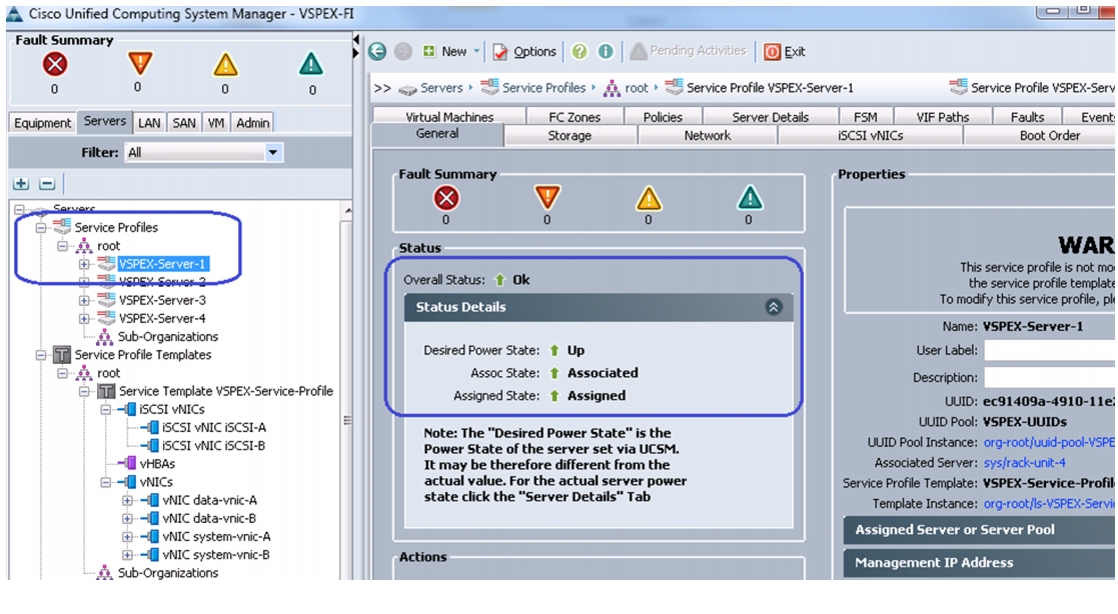Click major faults icon in profile Fault Summary
Viewport: 1118px width, 614px height.
547,198
